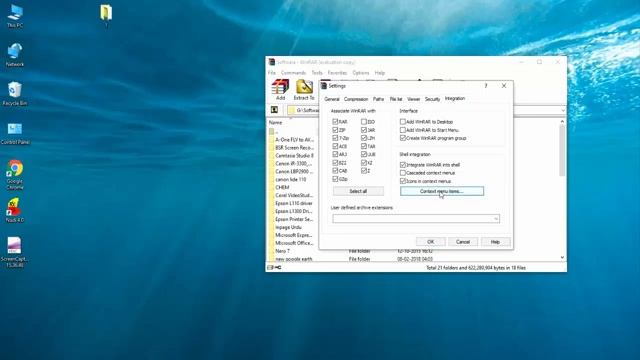
Task: Select the 'Camtasia Studio 8' folder row
Action: pos(293,156)
